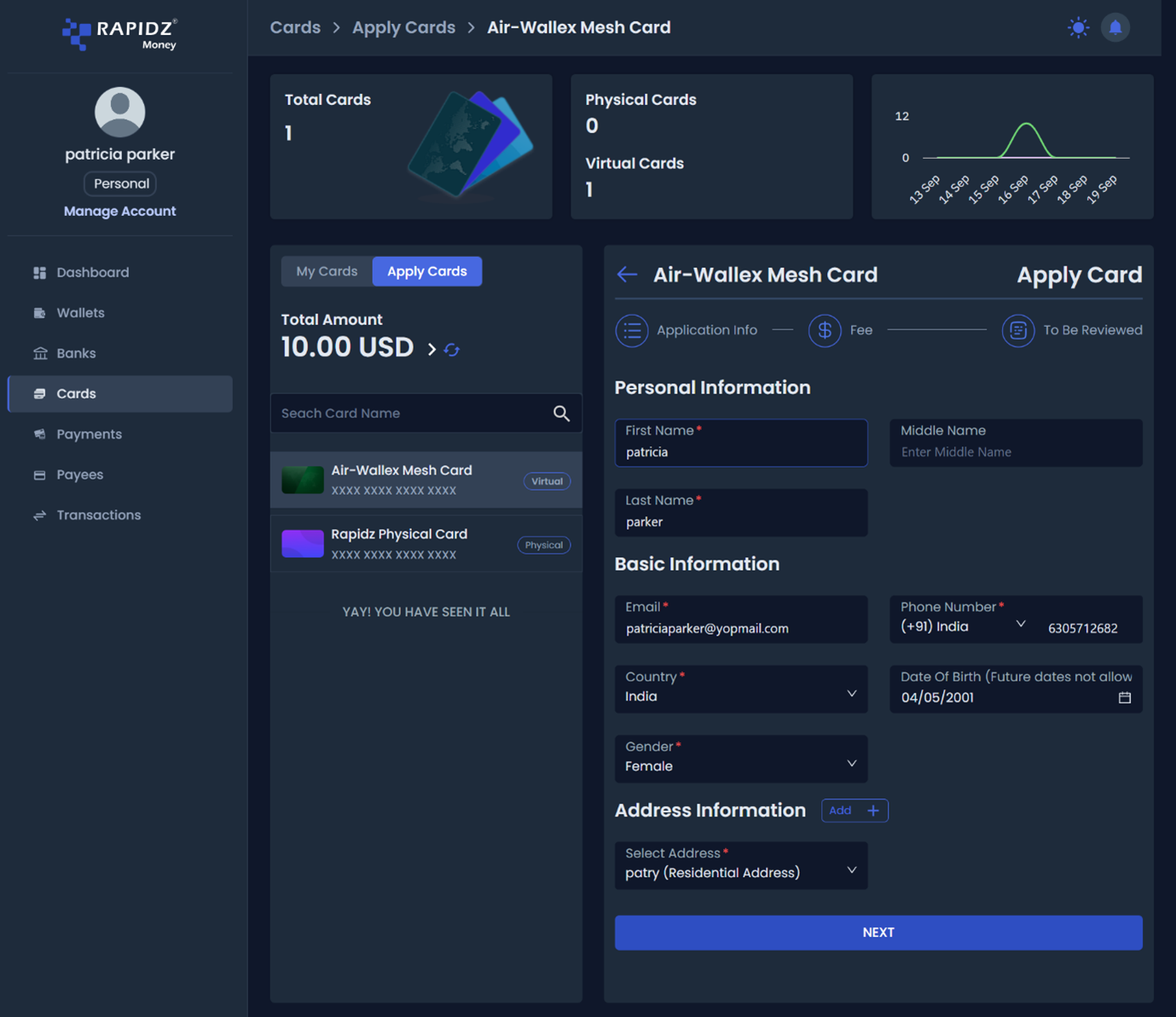
Task: Click the search magnifier icon
Action: (561, 413)
